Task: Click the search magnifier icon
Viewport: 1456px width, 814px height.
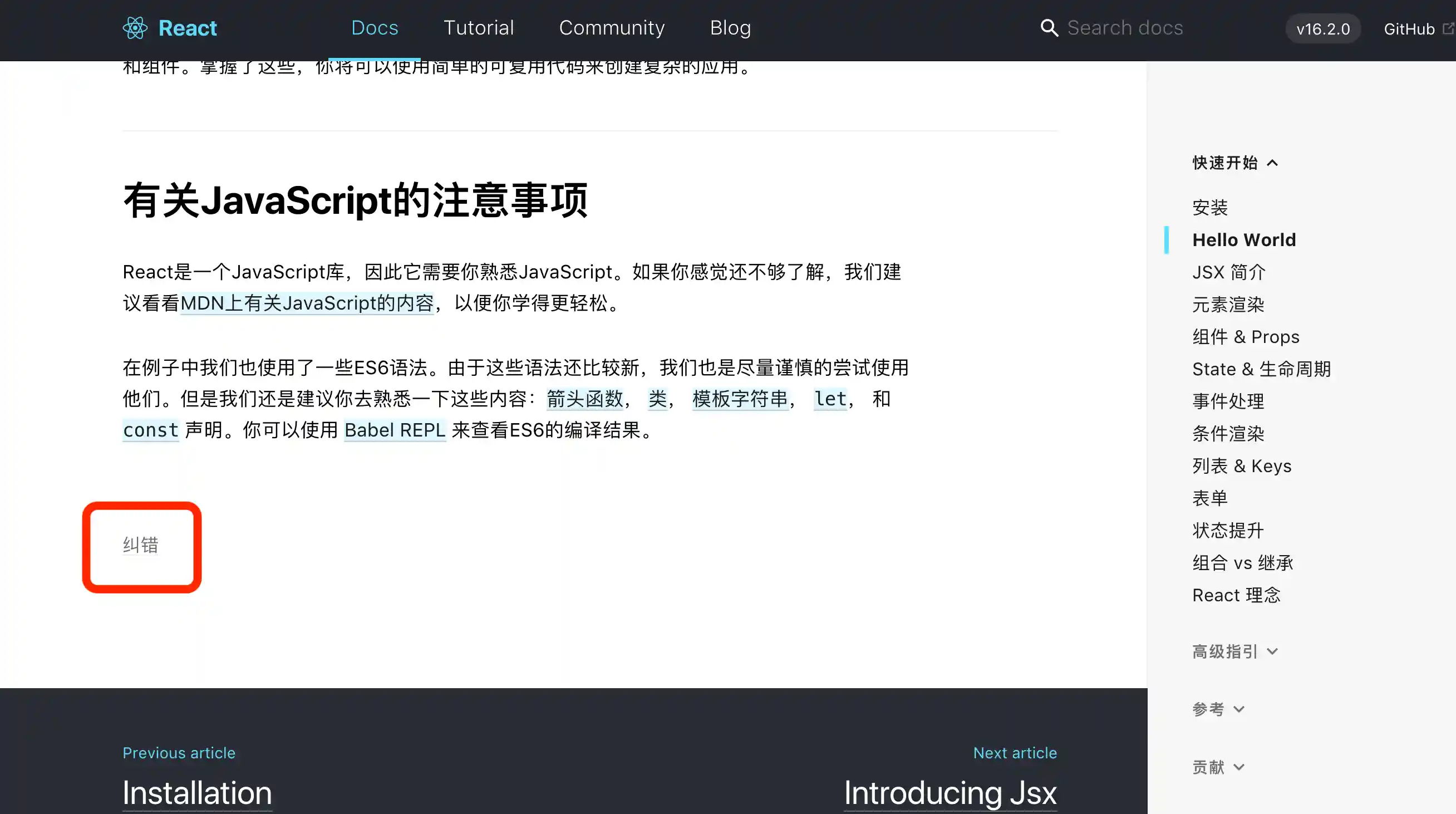Action: coord(1049,28)
